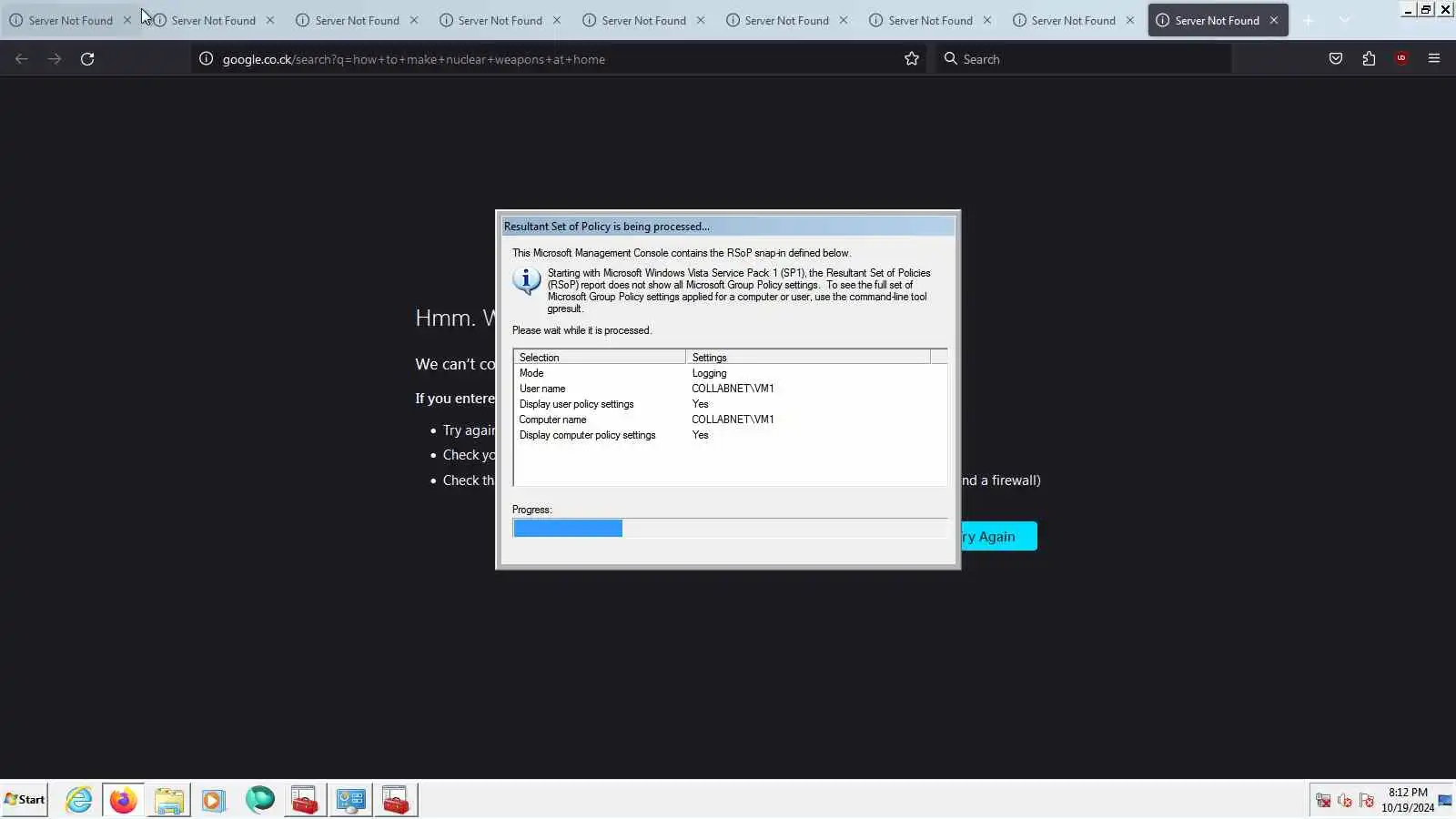Select the active Server Not Found tab
The height and width of the screenshot is (819, 1456).
(1218, 20)
